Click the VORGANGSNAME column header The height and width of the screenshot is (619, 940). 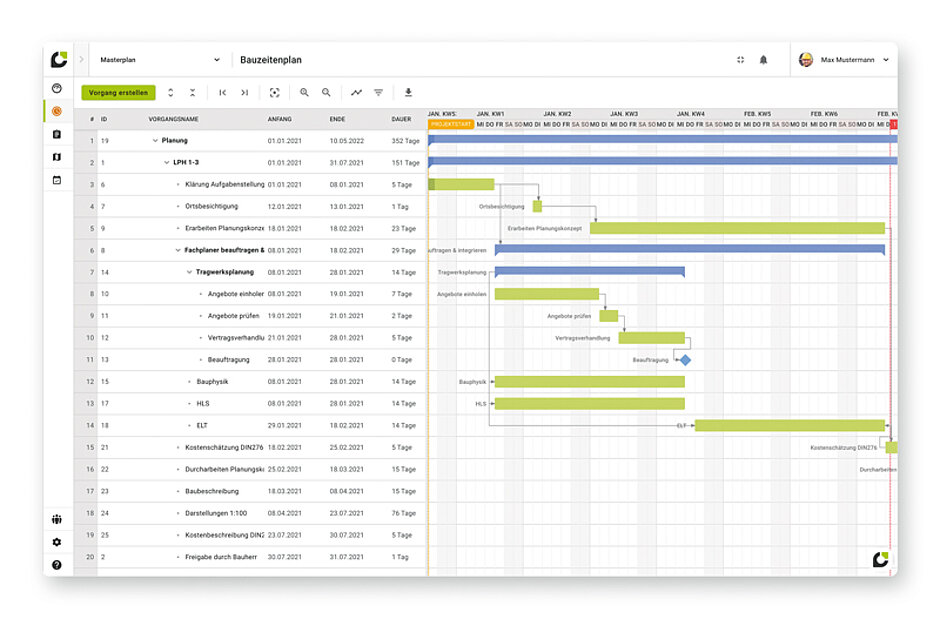pyautogui.click(x=173, y=119)
